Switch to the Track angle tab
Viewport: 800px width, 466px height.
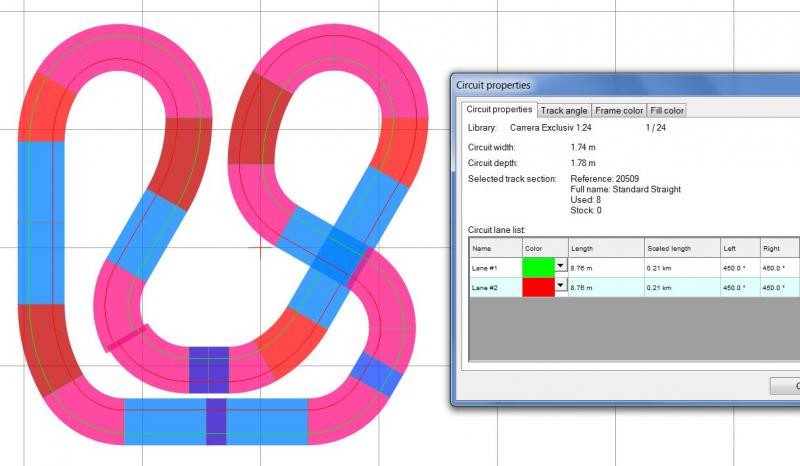pos(564,110)
